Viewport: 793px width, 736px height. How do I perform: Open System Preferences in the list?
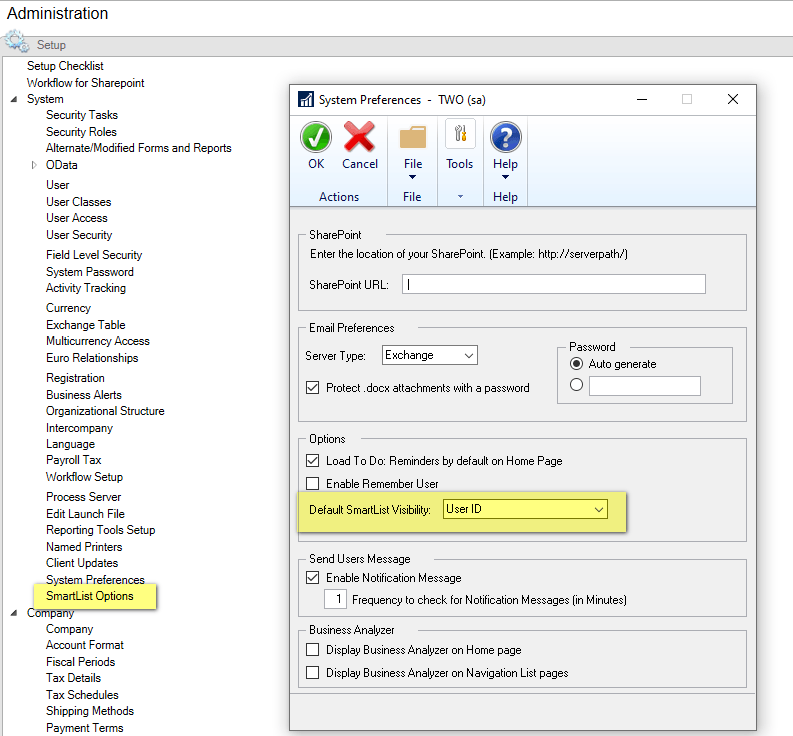(x=95, y=580)
